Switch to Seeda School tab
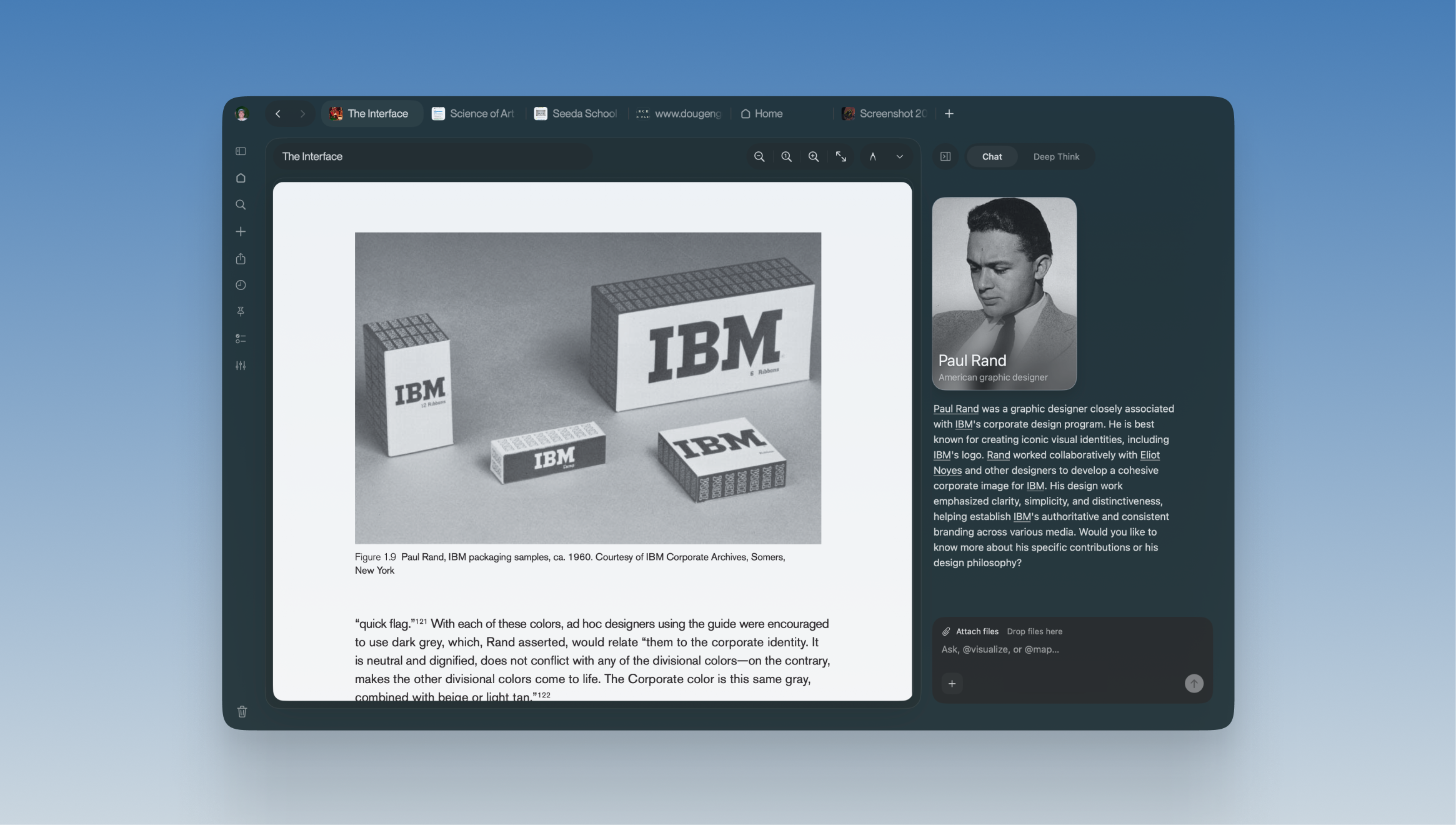This screenshot has height=825, width=1456. coord(576,114)
